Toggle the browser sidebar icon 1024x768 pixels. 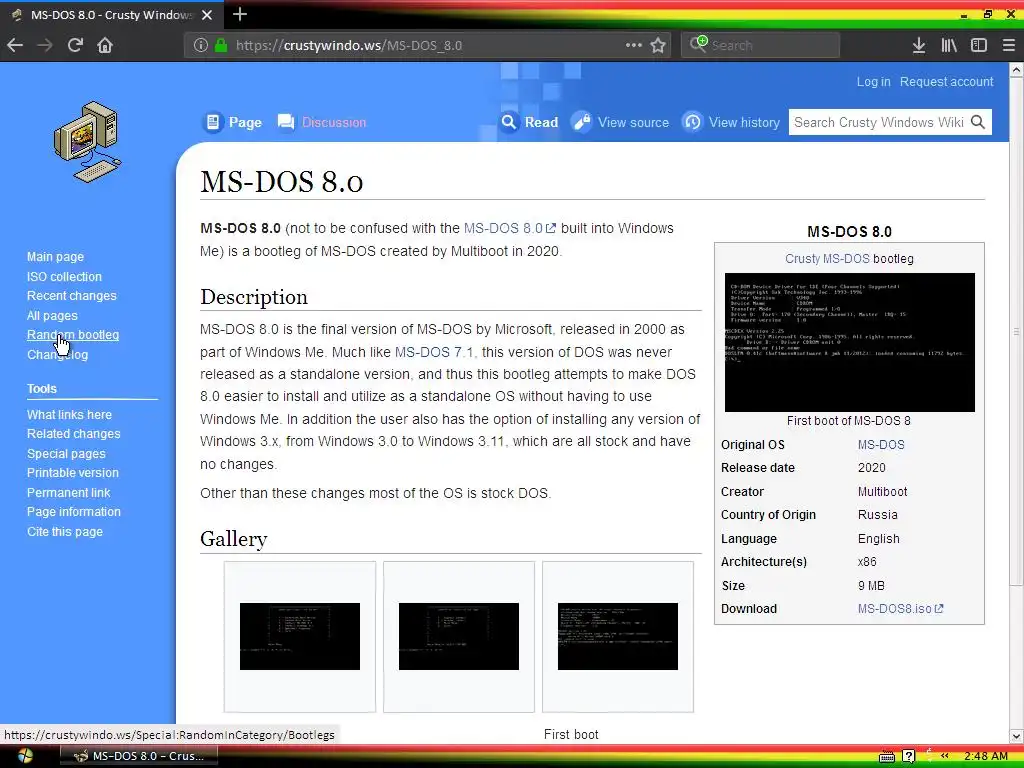[x=978, y=45]
